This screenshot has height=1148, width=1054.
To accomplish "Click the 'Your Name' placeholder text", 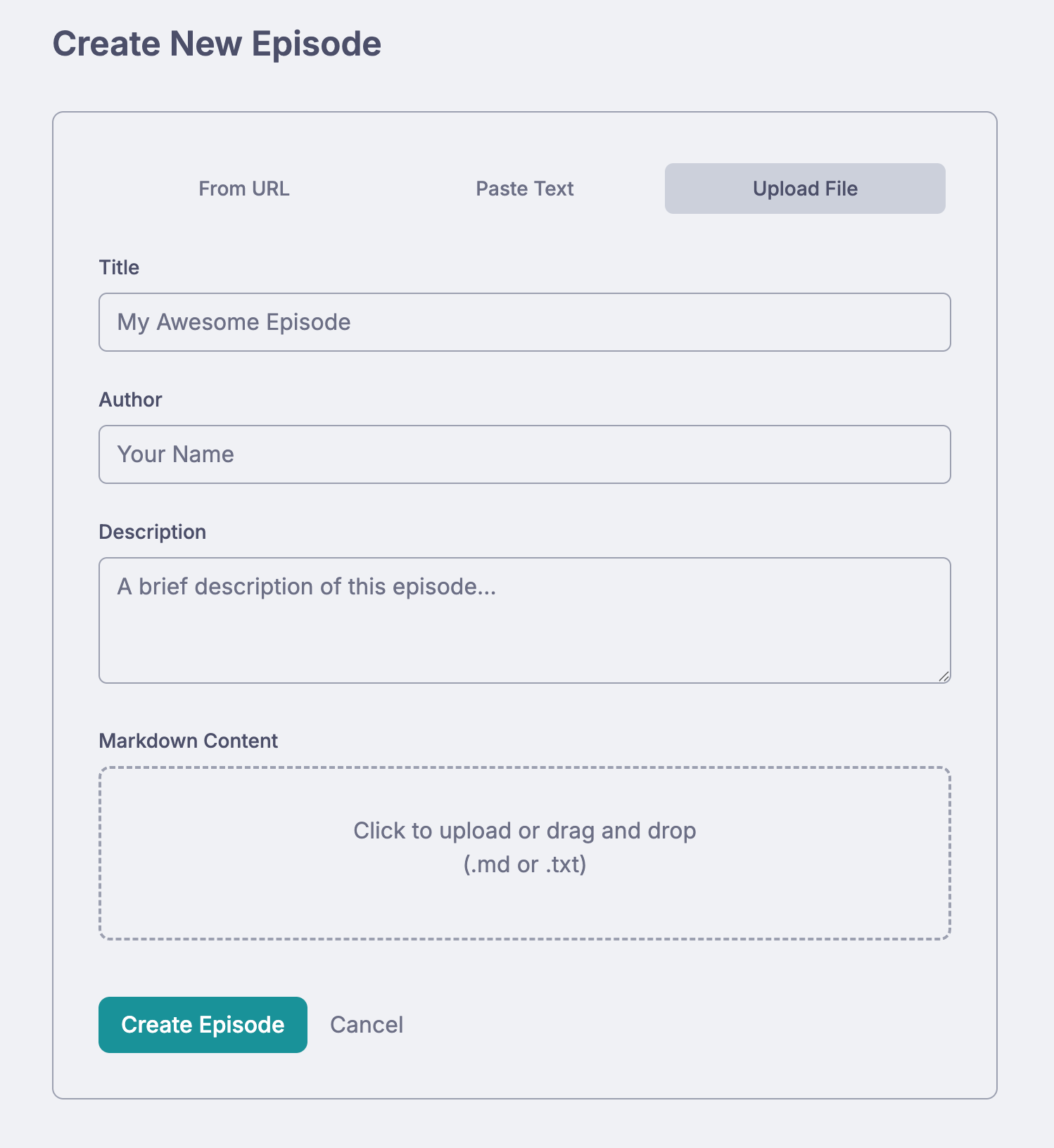I will [175, 454].
